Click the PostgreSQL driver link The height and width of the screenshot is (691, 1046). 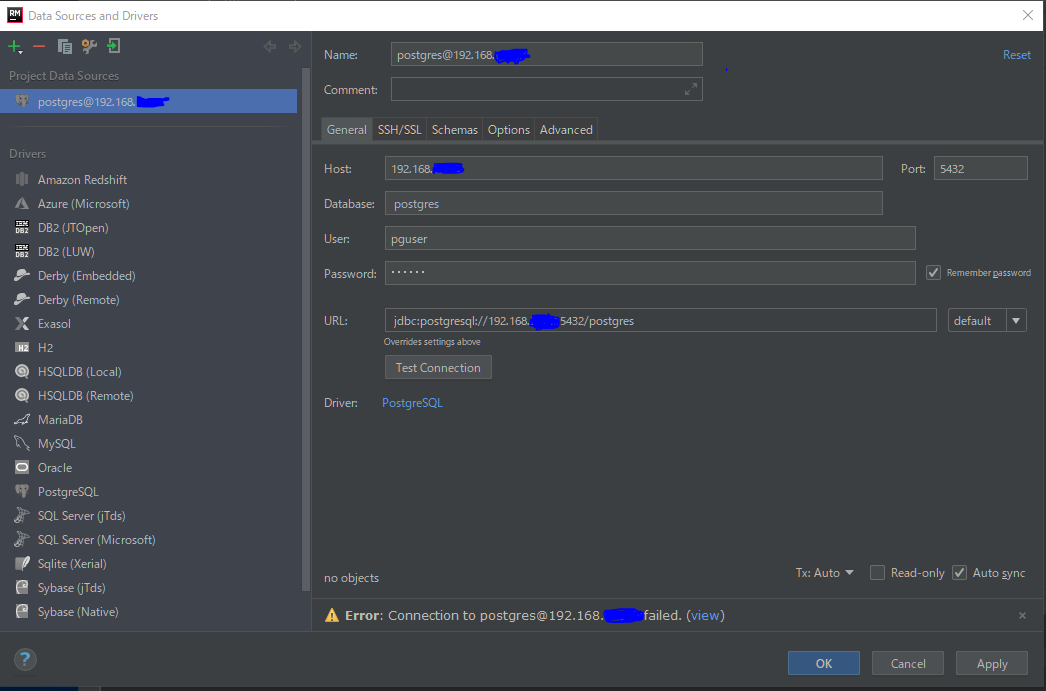tap(412, 403)
